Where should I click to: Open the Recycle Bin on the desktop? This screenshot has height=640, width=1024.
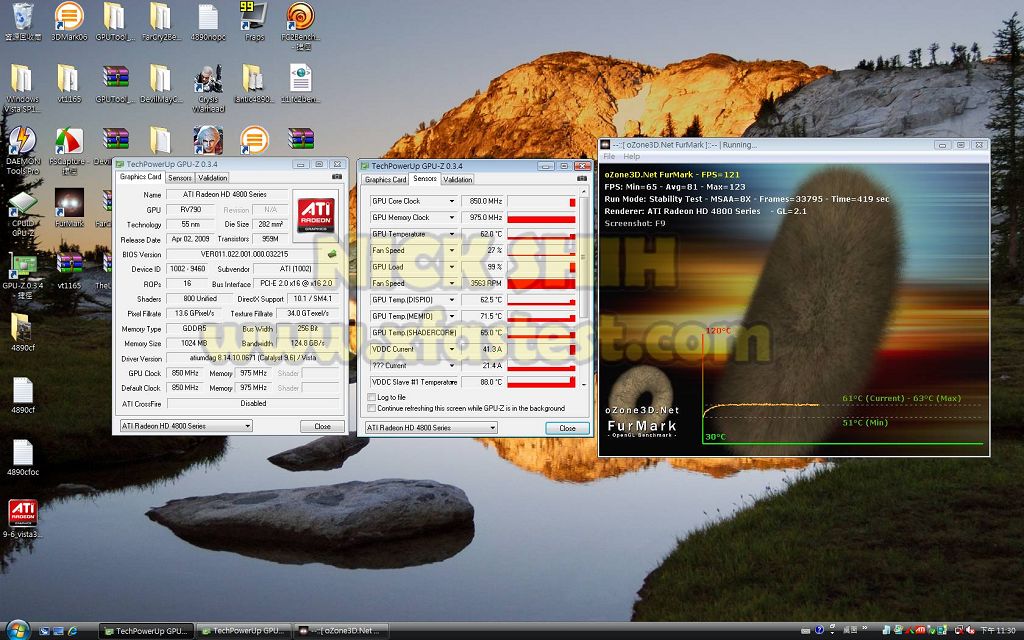click(x=21, y=17)
